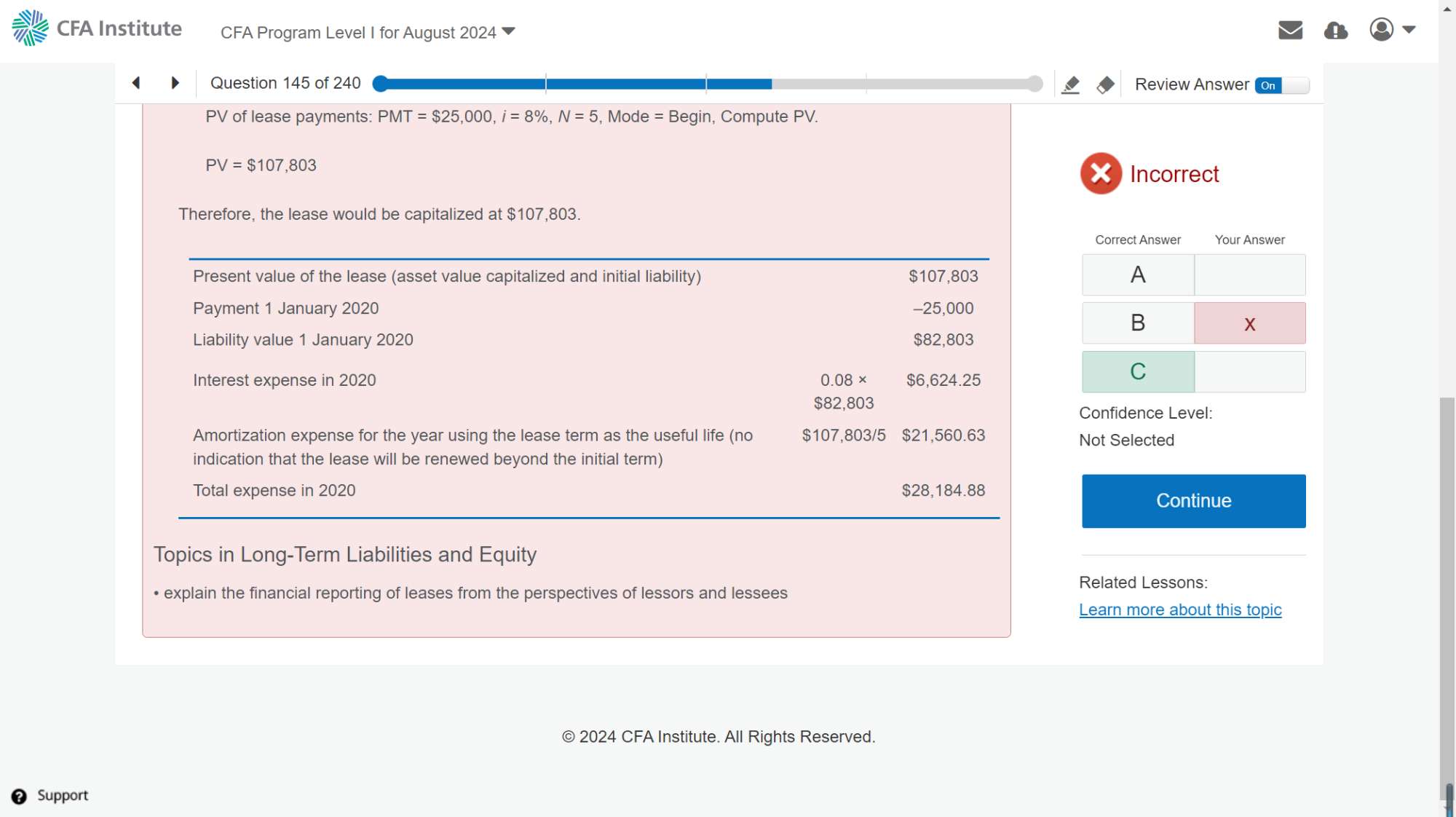Click the Your Answer B cell marked X
1456x817 pixels.
point(1249,323)
